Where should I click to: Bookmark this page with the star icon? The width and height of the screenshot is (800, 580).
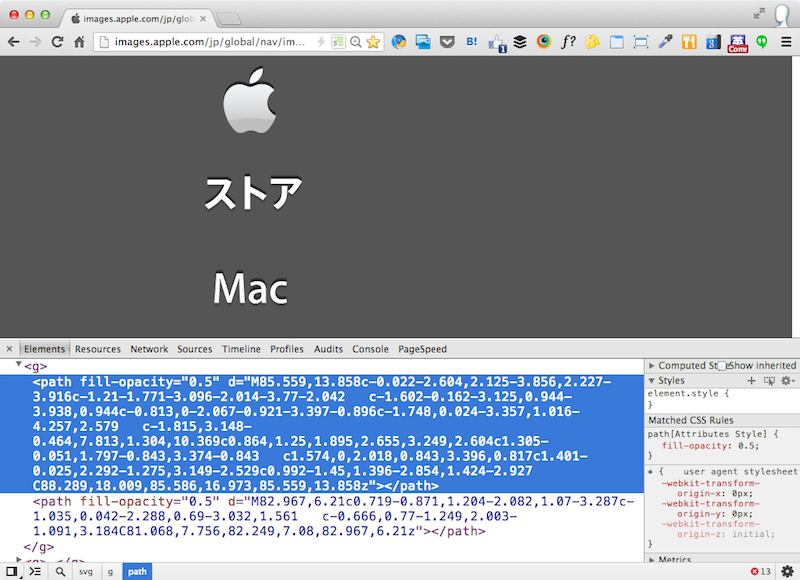[373, 42]
